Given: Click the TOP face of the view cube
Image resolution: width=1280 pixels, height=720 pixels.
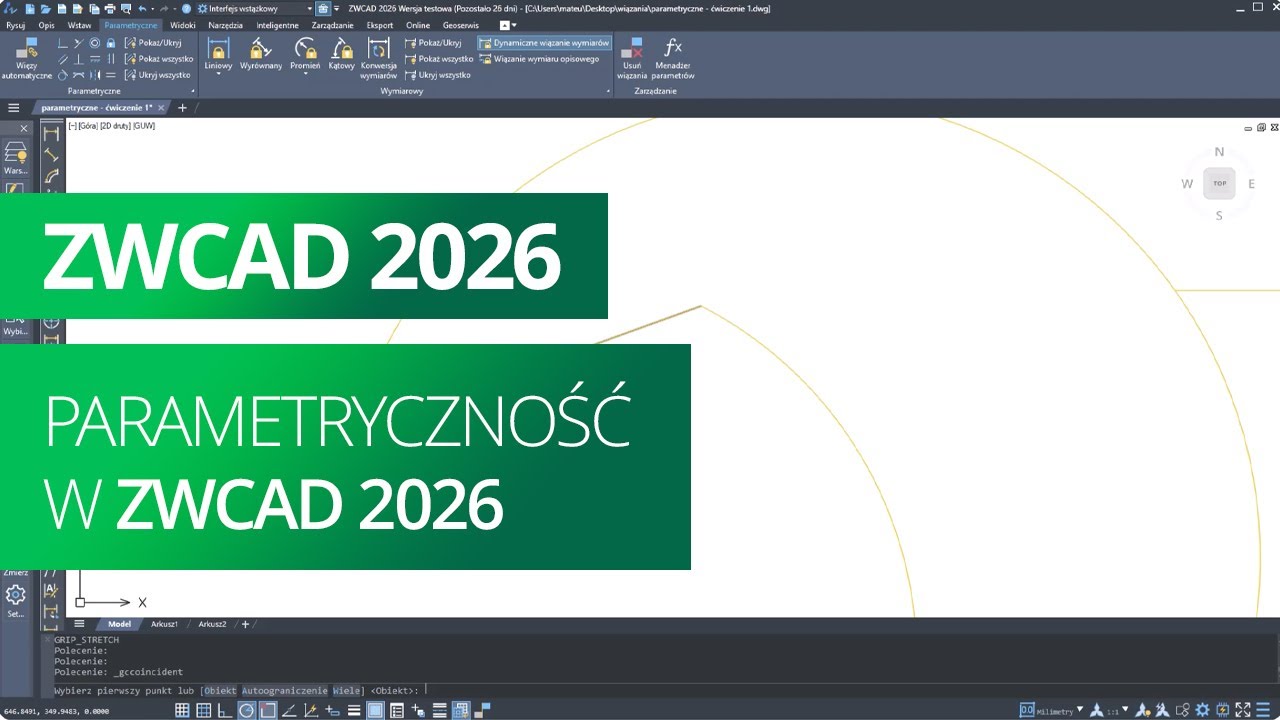Looking at the screenshot, I should coord(1219,183).
